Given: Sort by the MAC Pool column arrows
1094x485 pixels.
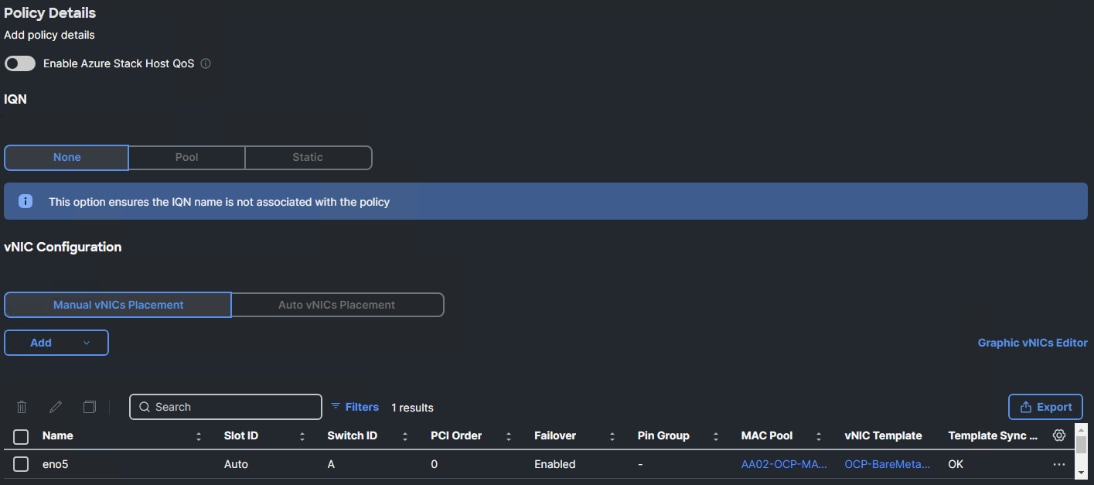Looking at the screenshot, I should pyautogui.click(x=818, y=436).
